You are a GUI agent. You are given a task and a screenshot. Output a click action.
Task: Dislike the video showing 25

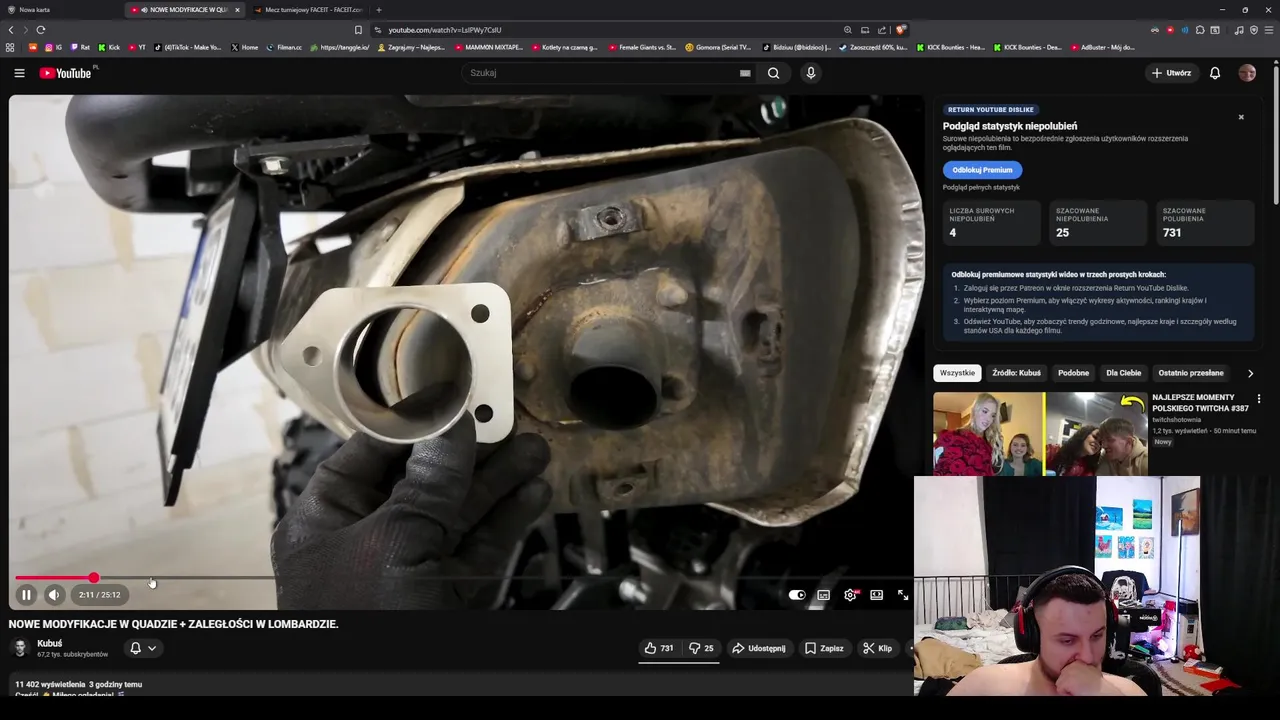[701, 648]
